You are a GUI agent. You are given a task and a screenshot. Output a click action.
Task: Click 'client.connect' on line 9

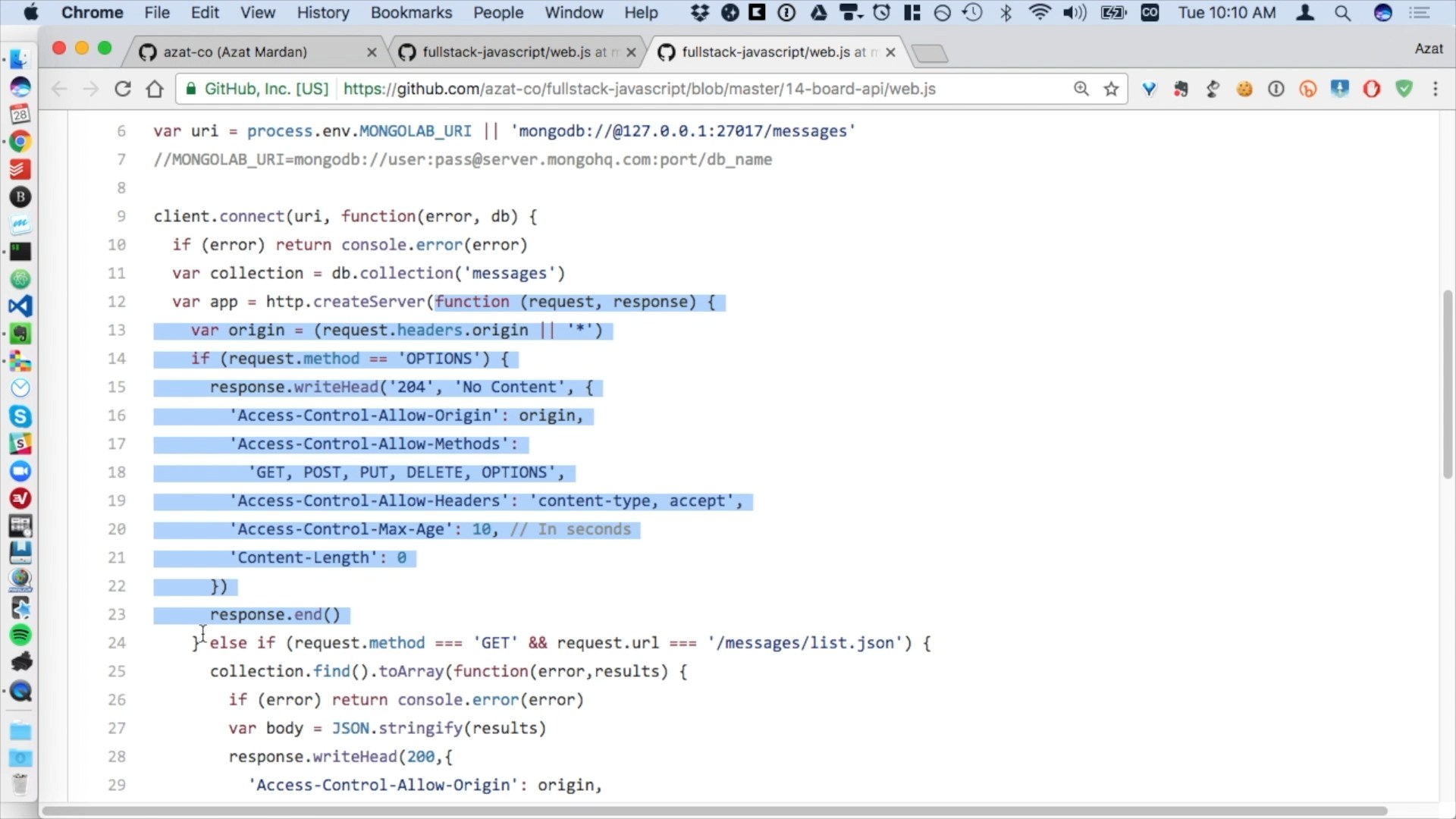tap(218, 216)
